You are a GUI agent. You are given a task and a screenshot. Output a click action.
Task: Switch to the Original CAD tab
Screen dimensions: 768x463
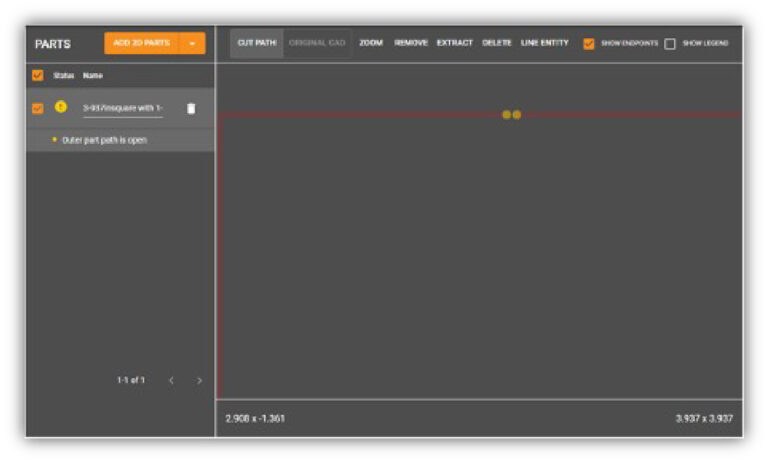click(x=316, y=43)
